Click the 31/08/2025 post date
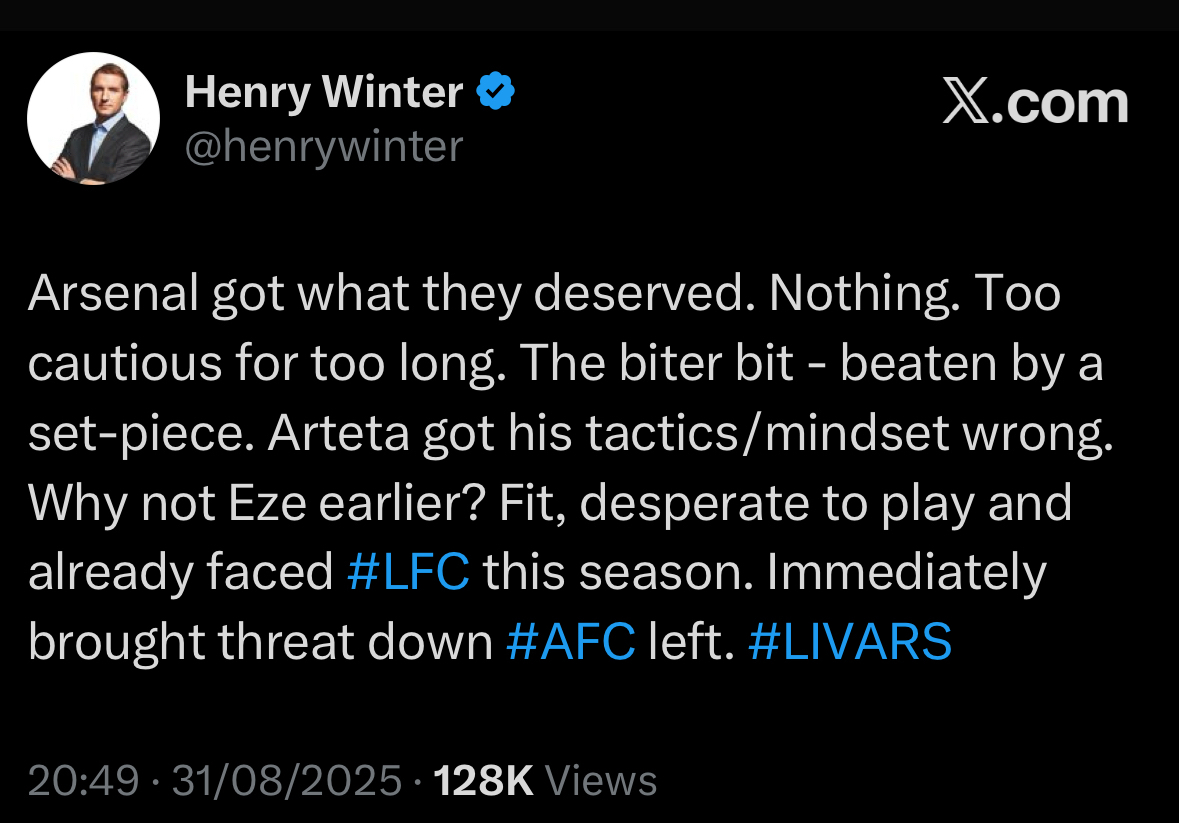The image size is (1179, 823). coord(286,780)
